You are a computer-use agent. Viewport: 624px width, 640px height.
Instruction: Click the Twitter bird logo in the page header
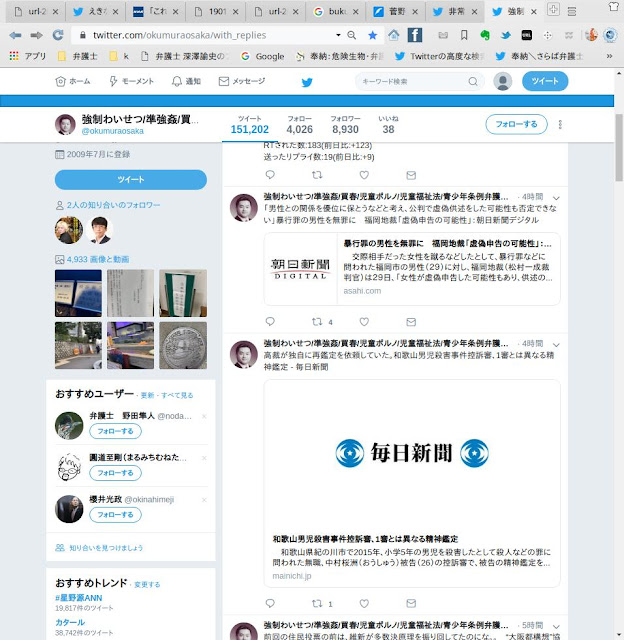(307, 82)
